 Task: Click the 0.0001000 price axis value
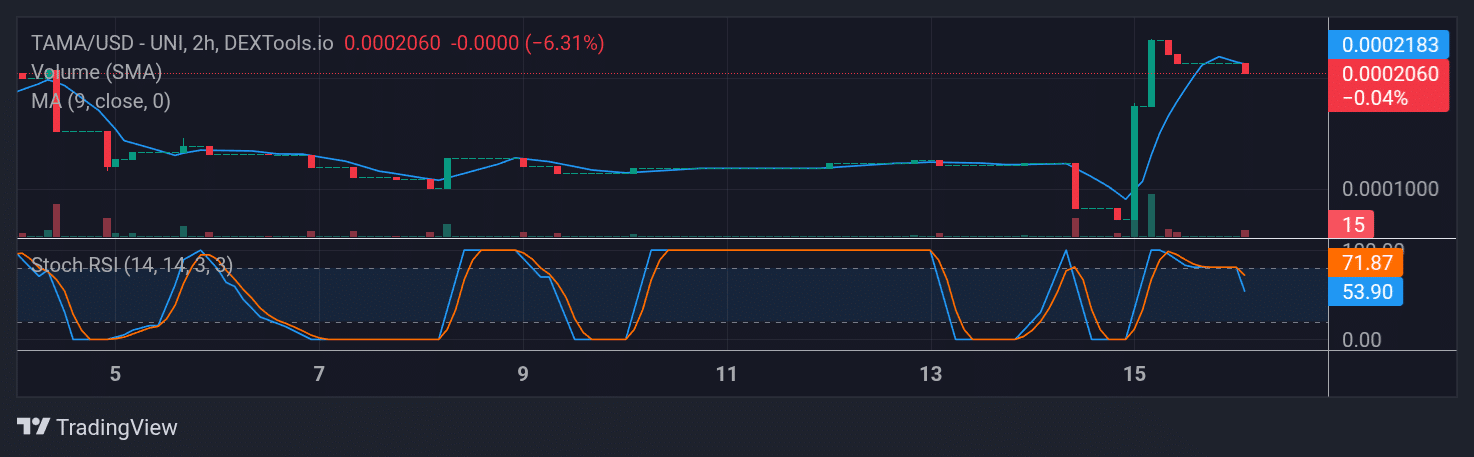point(1390,189)
